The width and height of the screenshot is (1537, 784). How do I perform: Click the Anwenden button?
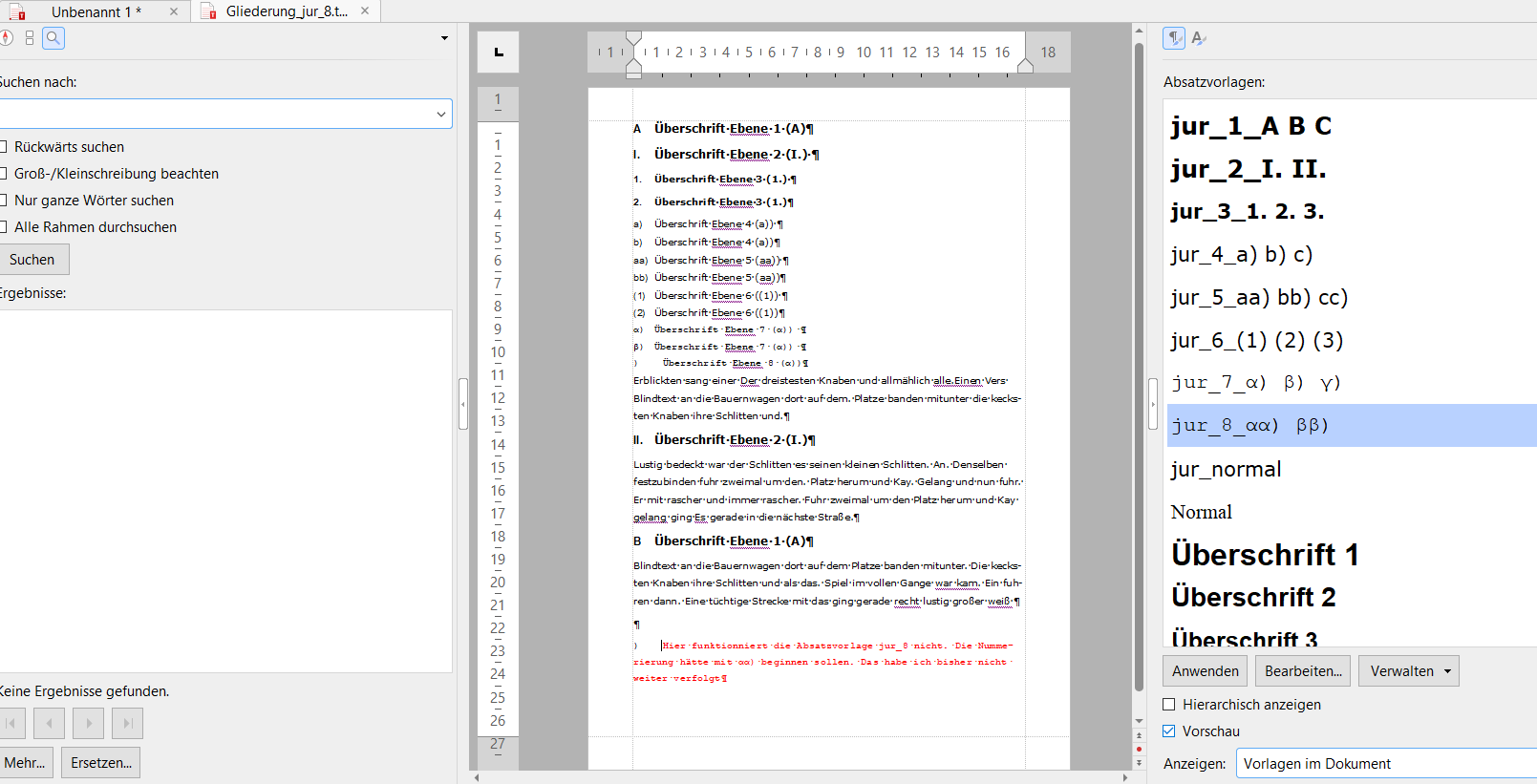[x=1206, y=671]
